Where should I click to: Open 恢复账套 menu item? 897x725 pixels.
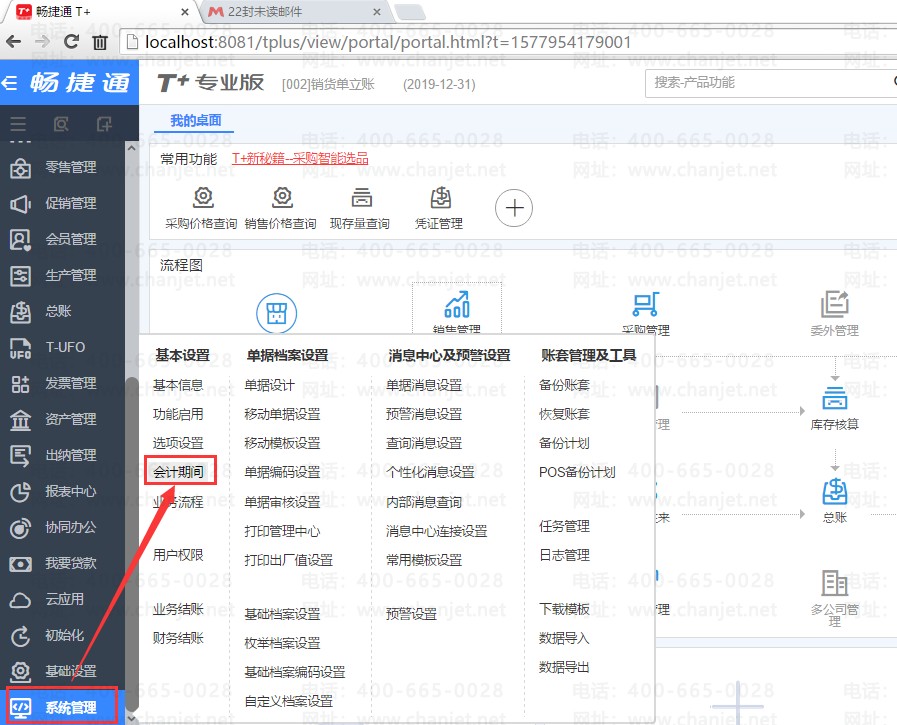click(x=564, y=414)
